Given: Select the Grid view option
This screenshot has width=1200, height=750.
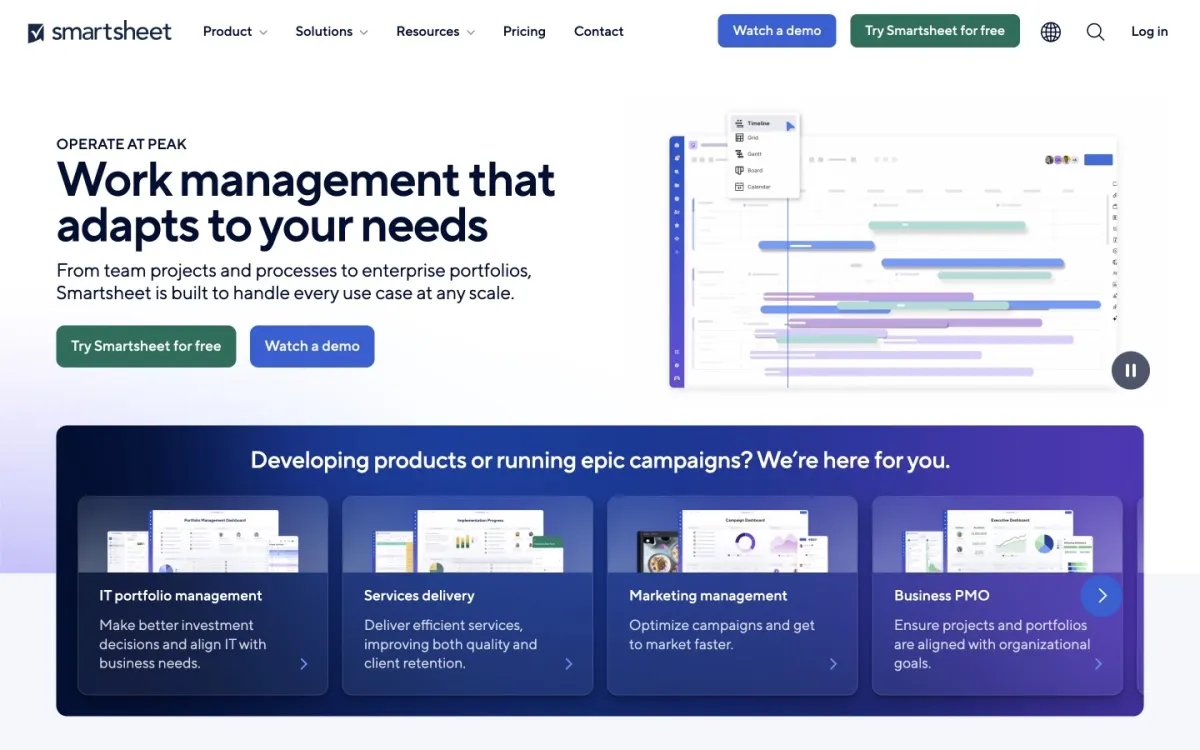Looking at the screenshot, I should (x=753, y=138).
